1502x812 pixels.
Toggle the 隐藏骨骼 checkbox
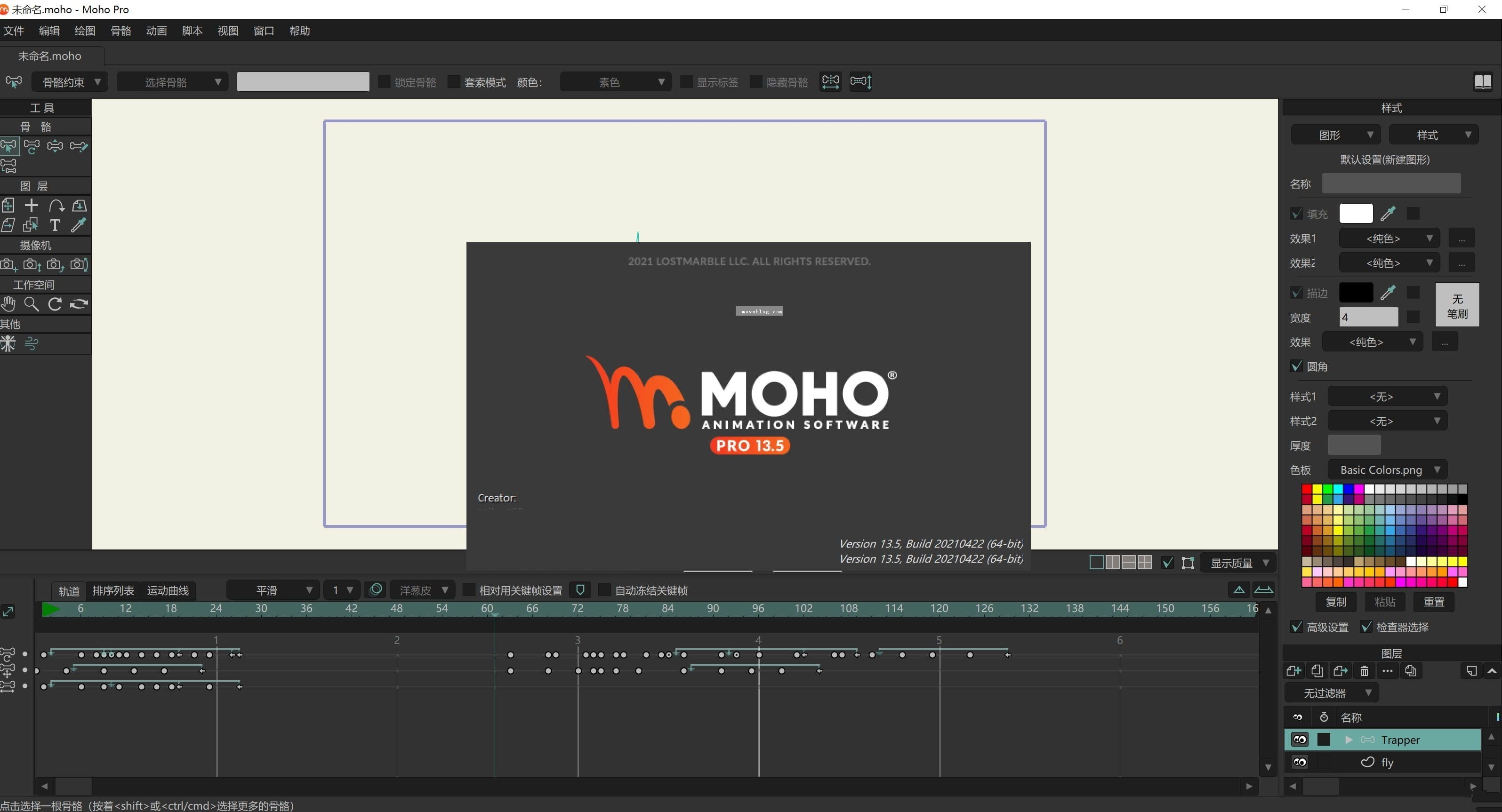(x=755, y=81)
